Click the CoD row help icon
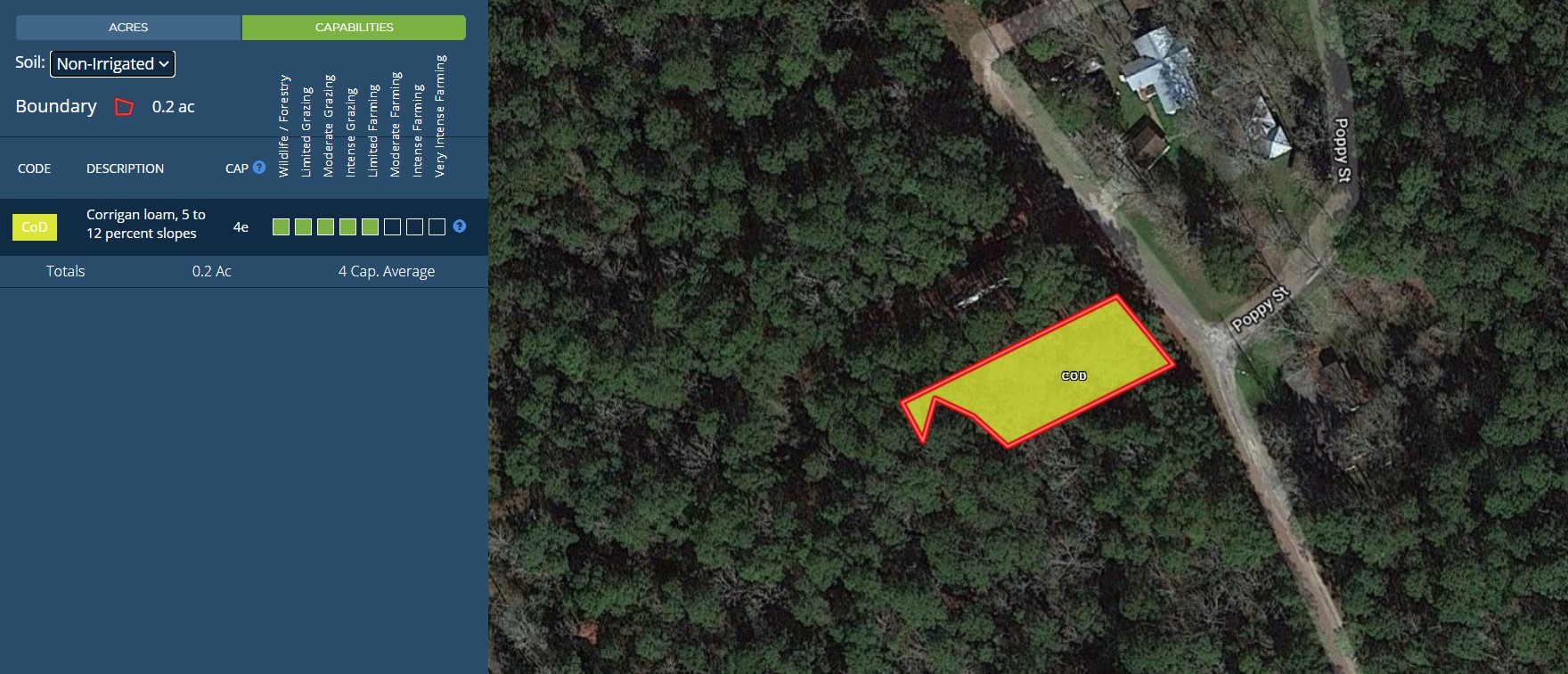Screen dimensions: 1568x674 tap(460, 226)
